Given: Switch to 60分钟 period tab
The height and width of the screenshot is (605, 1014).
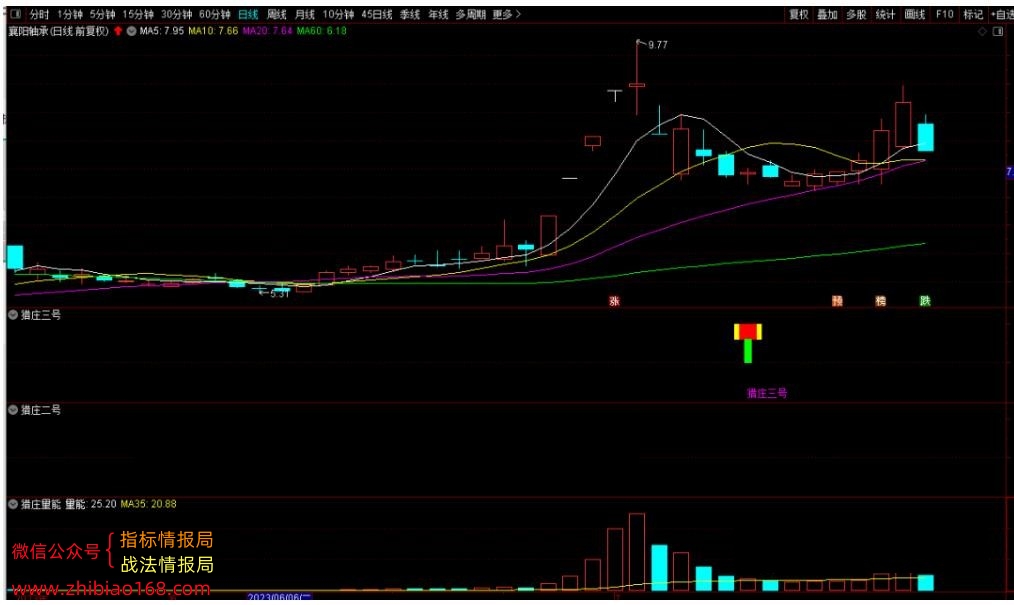Looking at the screenshot, I should (x=215, y=14).
